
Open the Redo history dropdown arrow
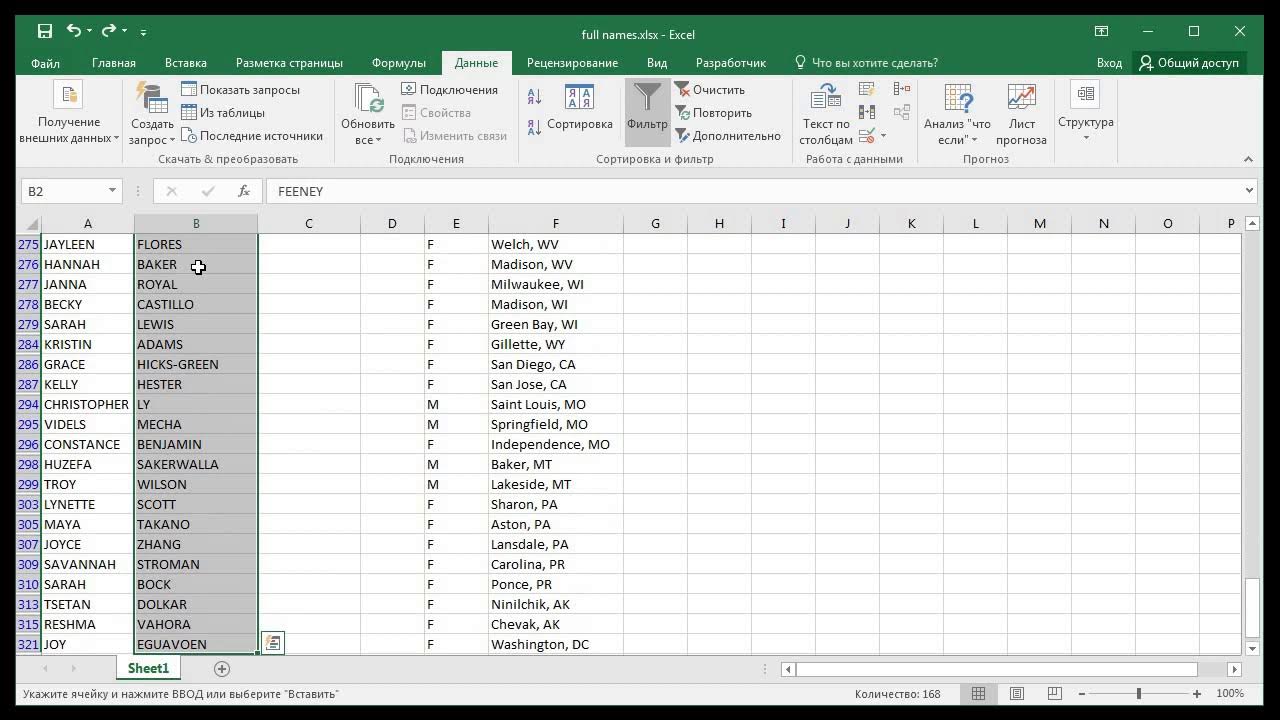[125, 33]
